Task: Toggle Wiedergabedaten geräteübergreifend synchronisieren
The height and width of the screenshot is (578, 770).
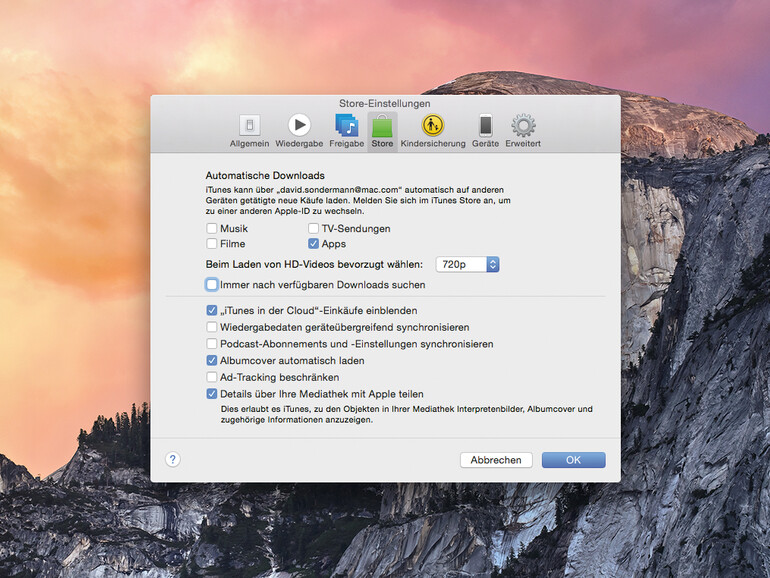Action: [212, 327]
